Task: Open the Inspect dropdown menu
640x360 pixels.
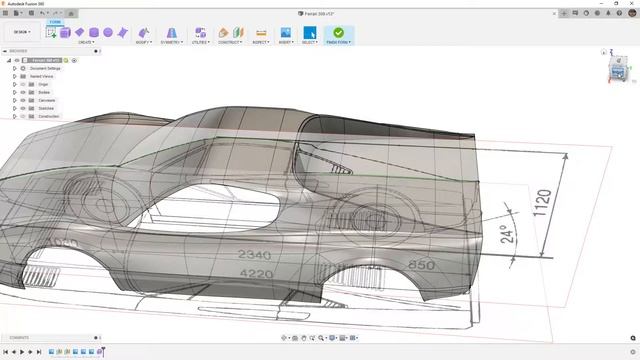Action: point(261,42)
